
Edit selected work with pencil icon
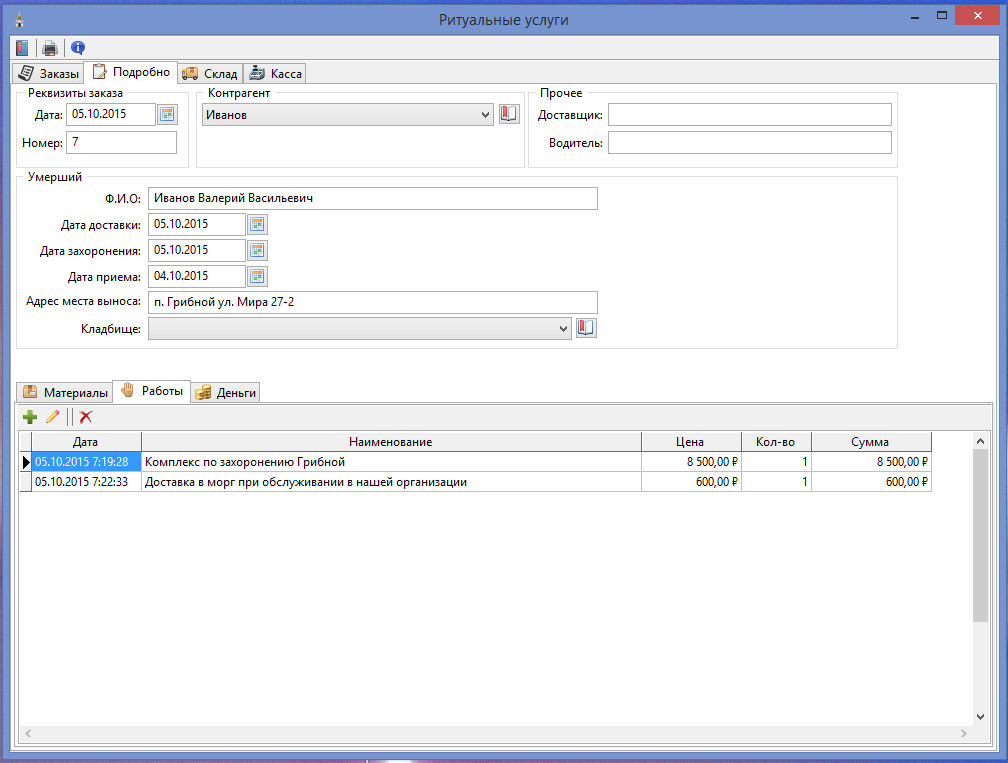pos(53,417)
